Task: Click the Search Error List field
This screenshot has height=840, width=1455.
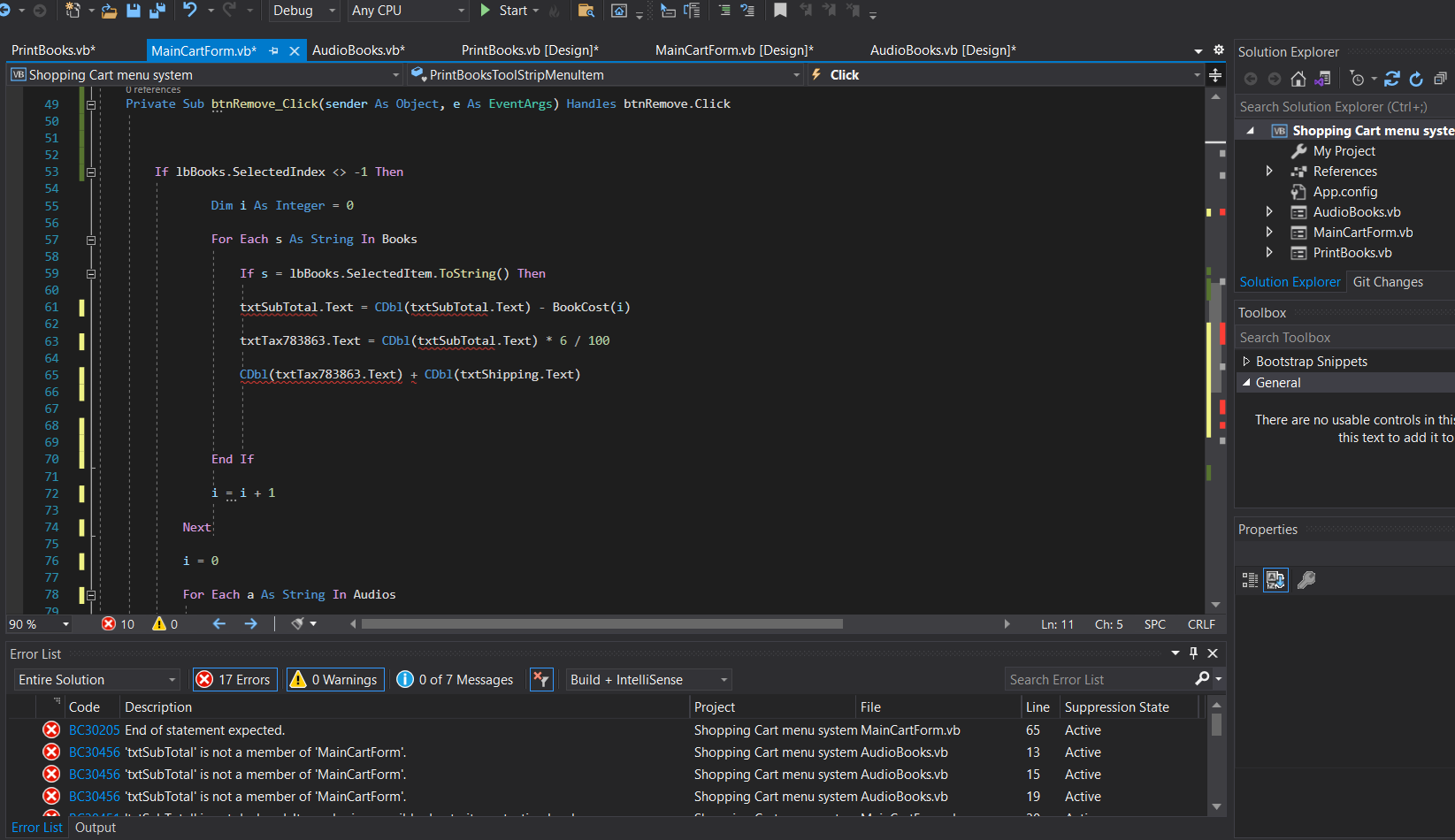Action: click(1101, 680)
